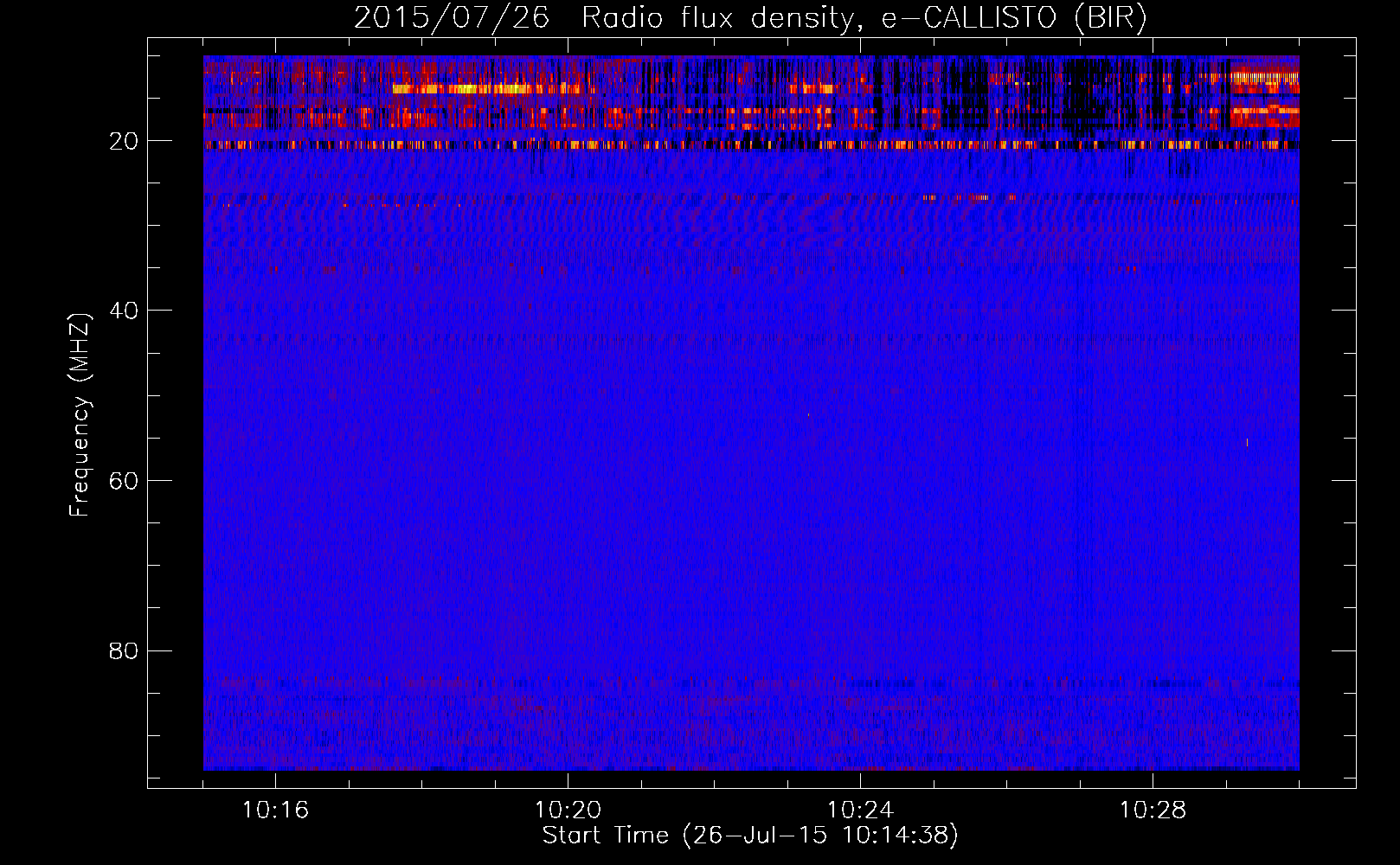Click the 40 MHz frequency tick label

[125, 311]
